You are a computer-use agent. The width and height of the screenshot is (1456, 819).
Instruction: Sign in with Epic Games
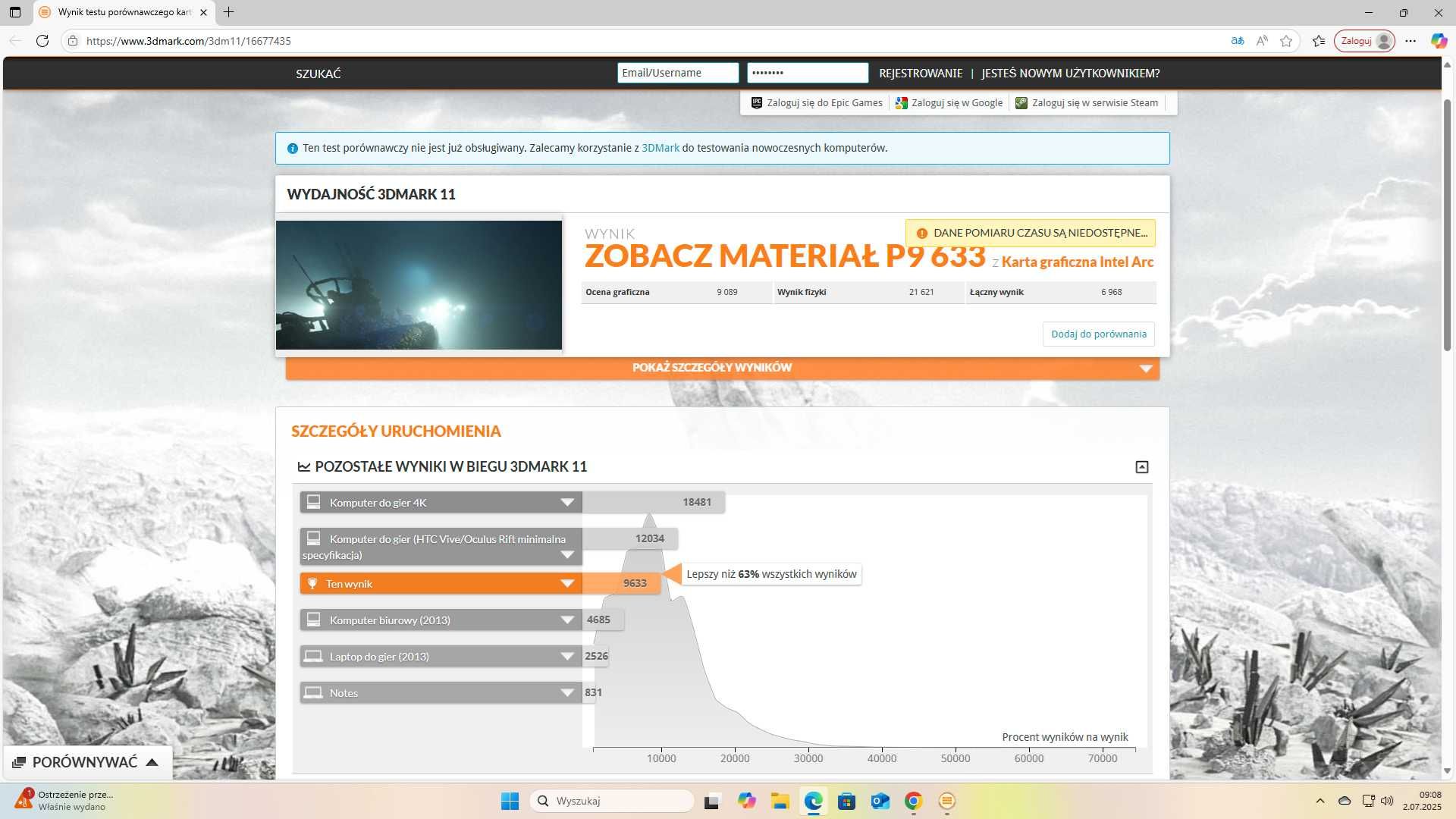817,103
